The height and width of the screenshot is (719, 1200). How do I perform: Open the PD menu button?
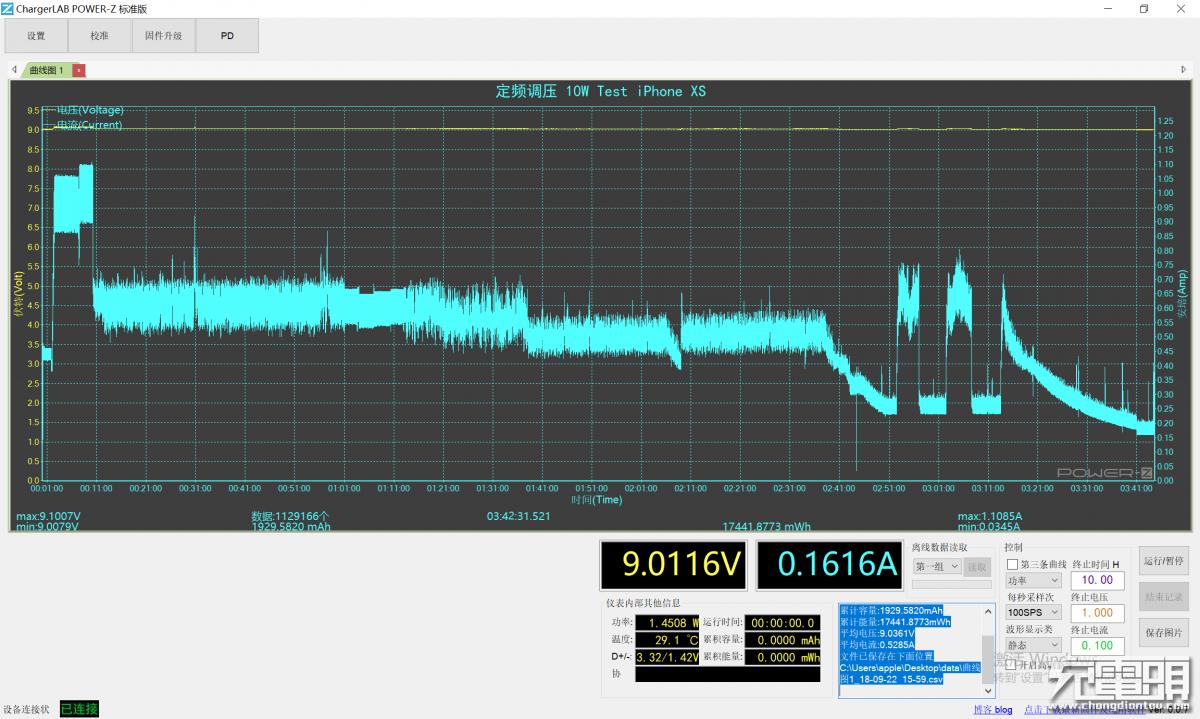tap(227, 36)
